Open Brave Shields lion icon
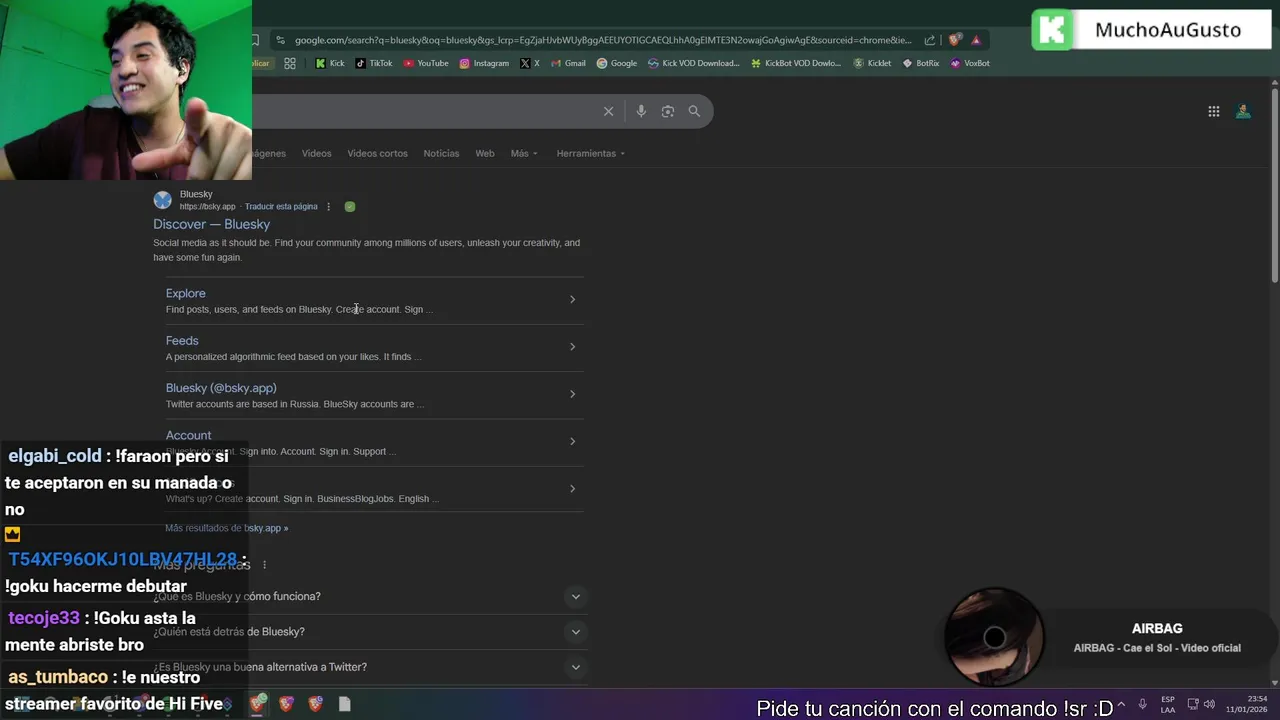This screenshot has width=1280, height=720. (x=955, y=40)
